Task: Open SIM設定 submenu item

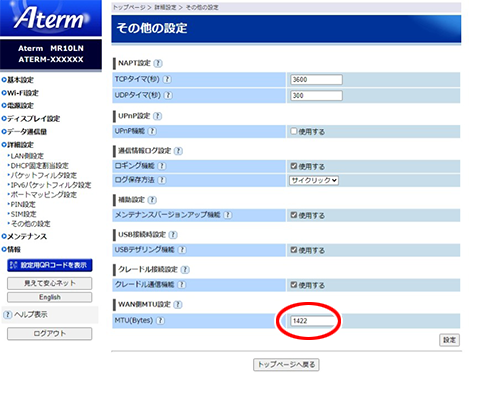Action: point(22,214)
